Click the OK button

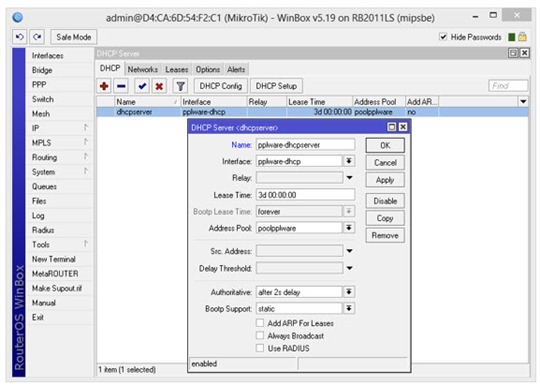(x=385, y=145)
